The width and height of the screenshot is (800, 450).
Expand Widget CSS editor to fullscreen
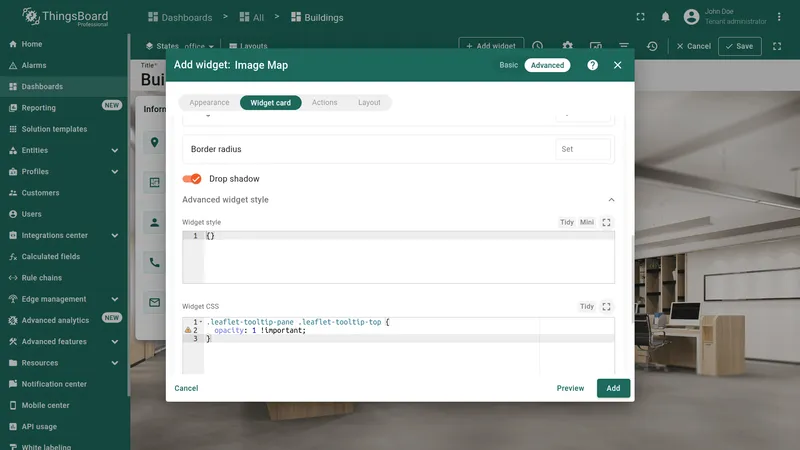click(x=606, y=307)
